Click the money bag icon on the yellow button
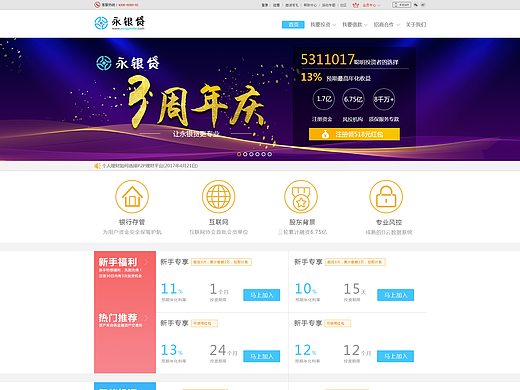520x390 pixels. [325, 134]
